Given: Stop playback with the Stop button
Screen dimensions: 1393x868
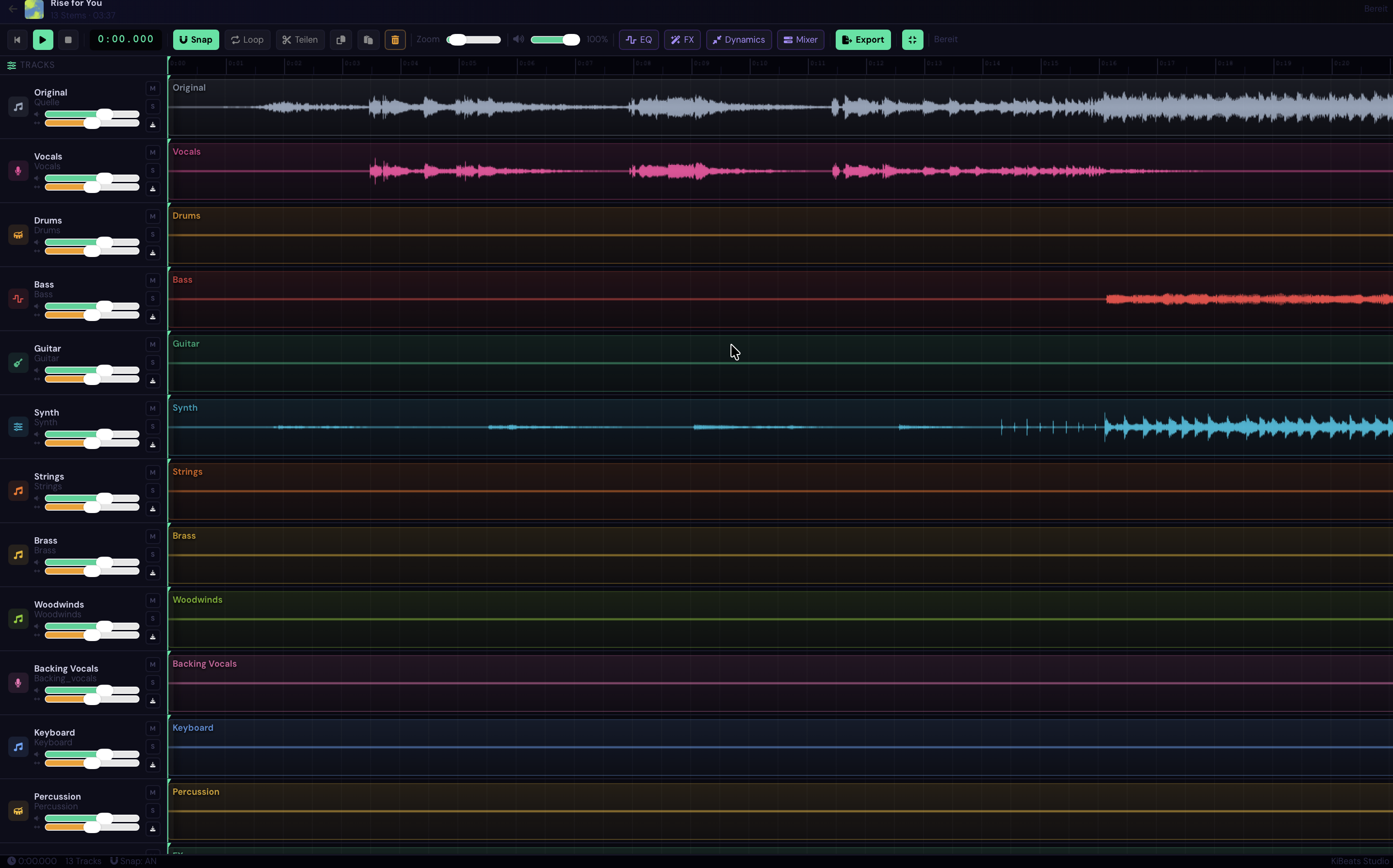Looking at the screenshot, I should [68, 40].
